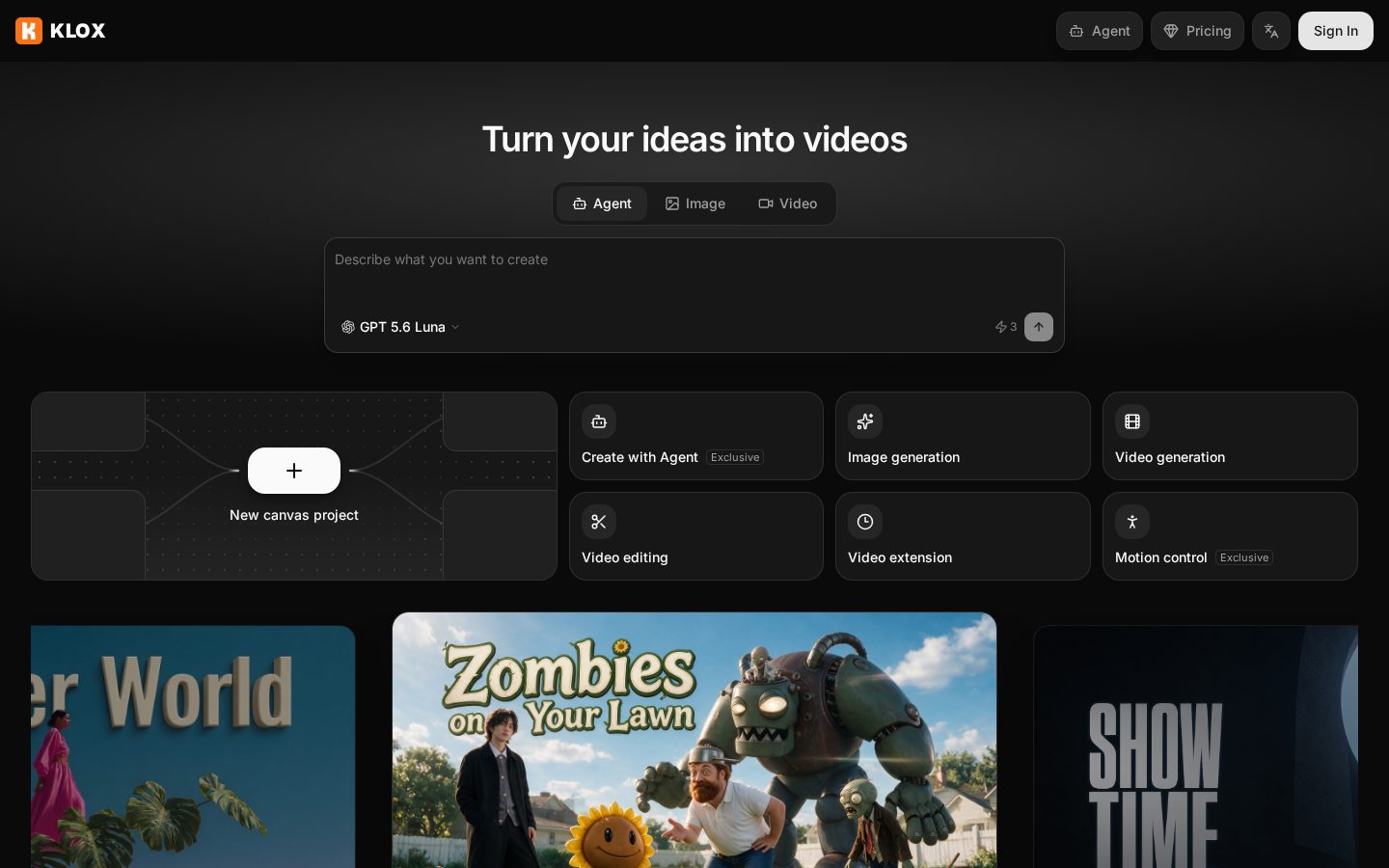This screenshot has height=868, width=1389.
Task: Click the sparkle icon on Image generation
Action: [865, 421]
